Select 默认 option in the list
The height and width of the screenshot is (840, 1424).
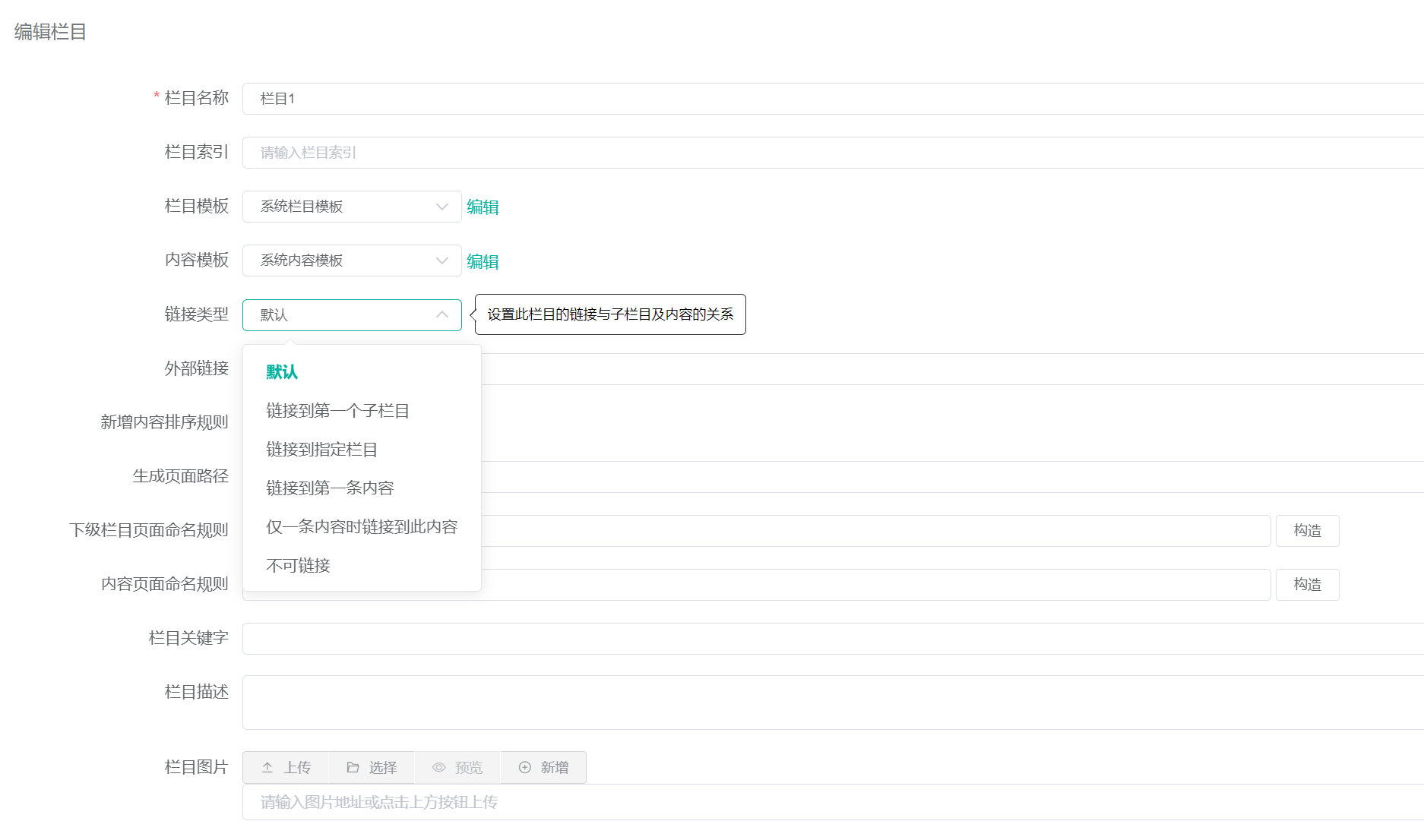[282, 372]
